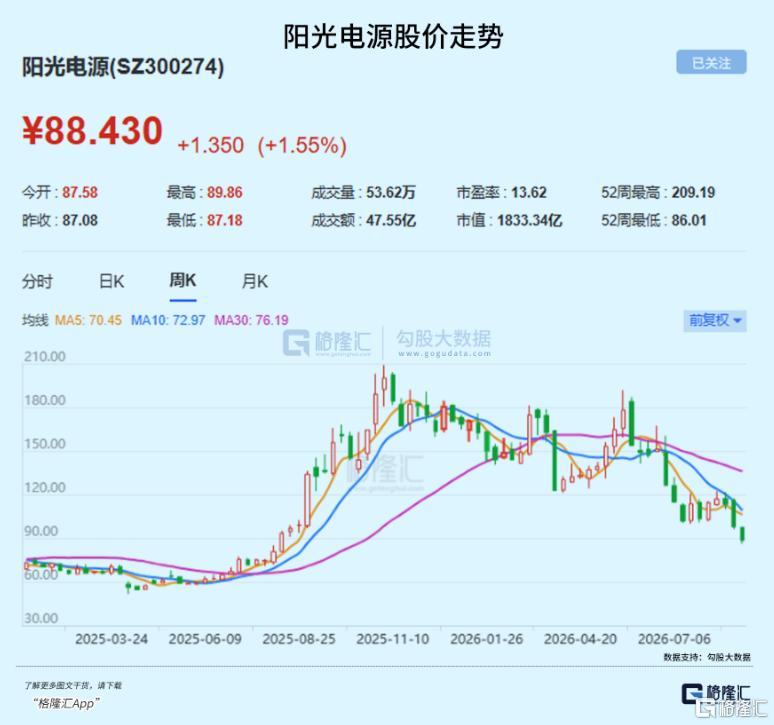
Task: Click the current price ¥88.430
Action: coord(92,131)
